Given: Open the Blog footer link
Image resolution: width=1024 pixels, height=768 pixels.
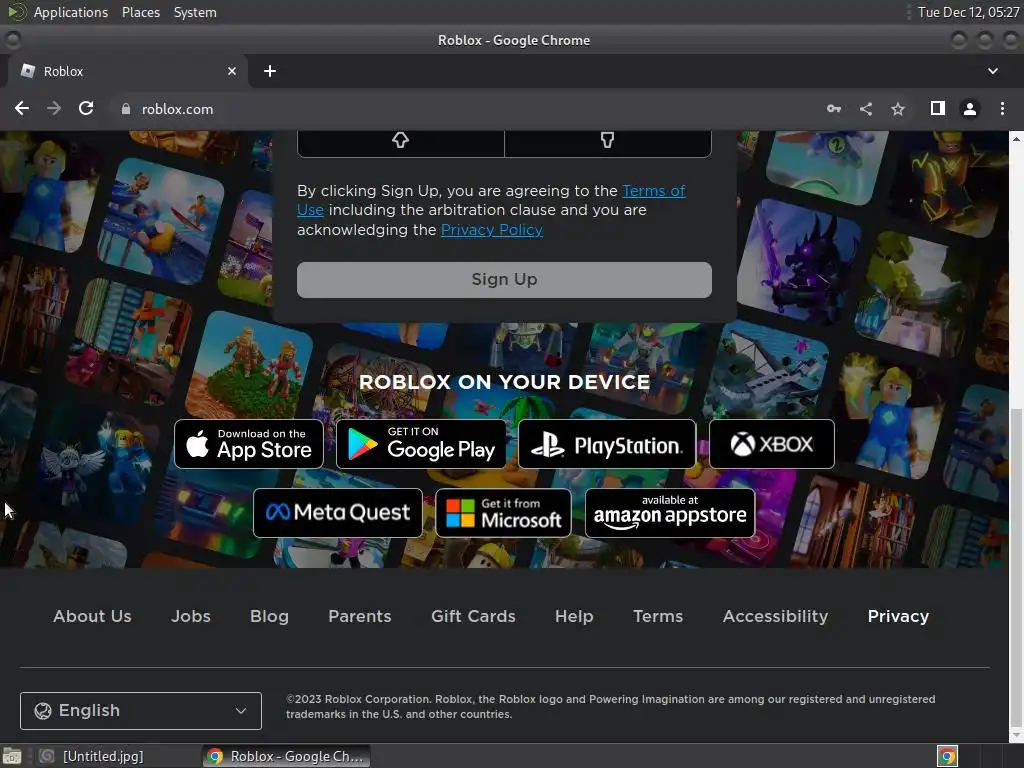Looking at the screenshot, I should coord(269,616).
